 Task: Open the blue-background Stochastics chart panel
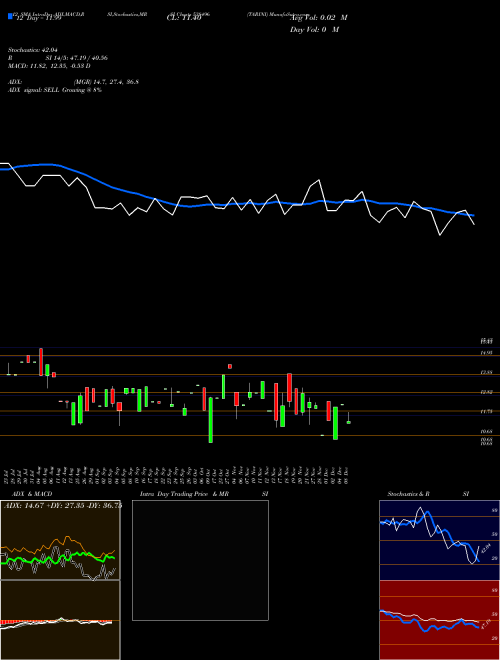tap(439, 540)
